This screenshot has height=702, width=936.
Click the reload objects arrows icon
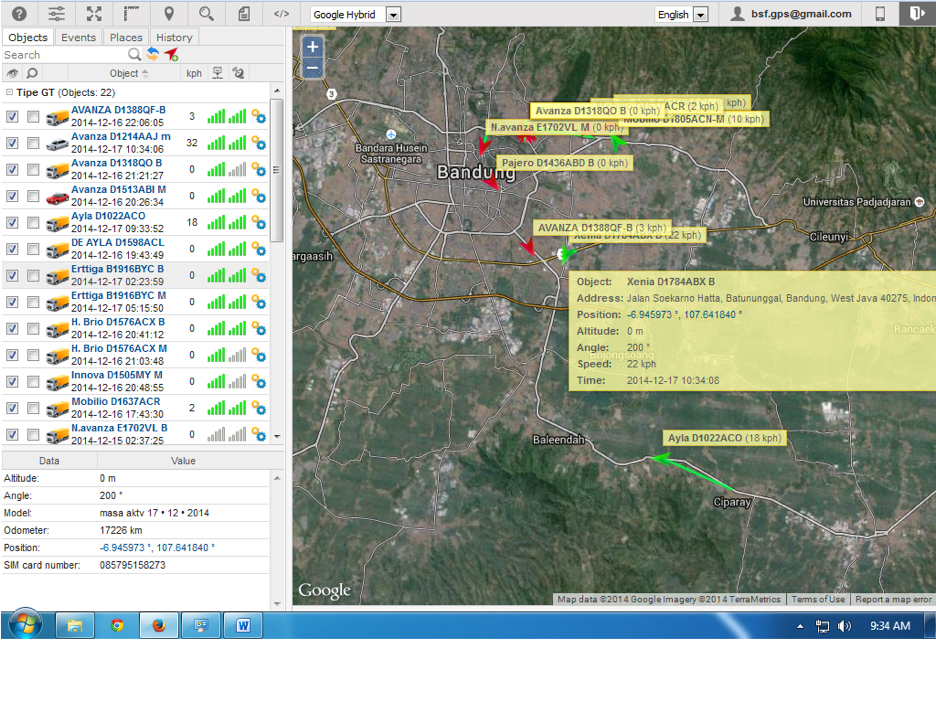click(x=153, y=54)
